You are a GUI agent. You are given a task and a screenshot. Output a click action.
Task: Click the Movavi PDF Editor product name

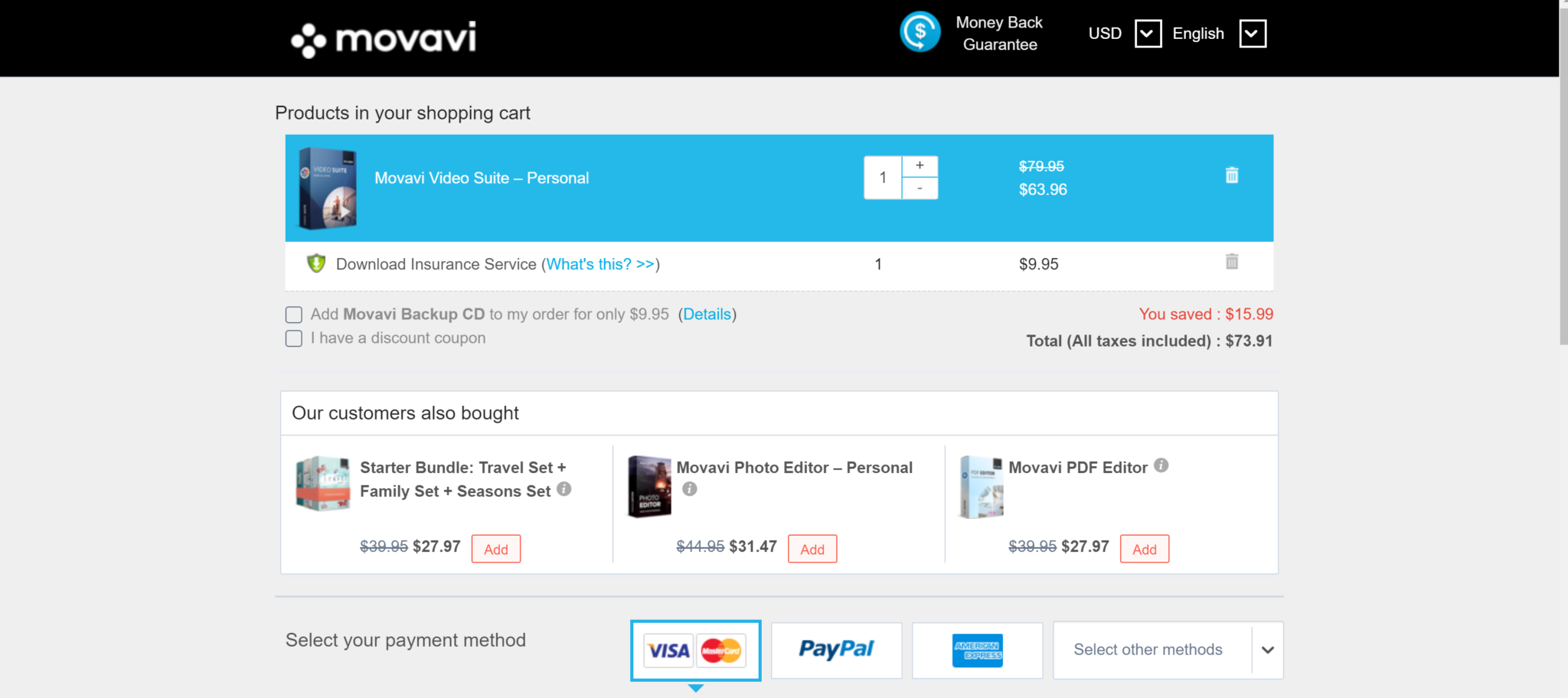1078,468
